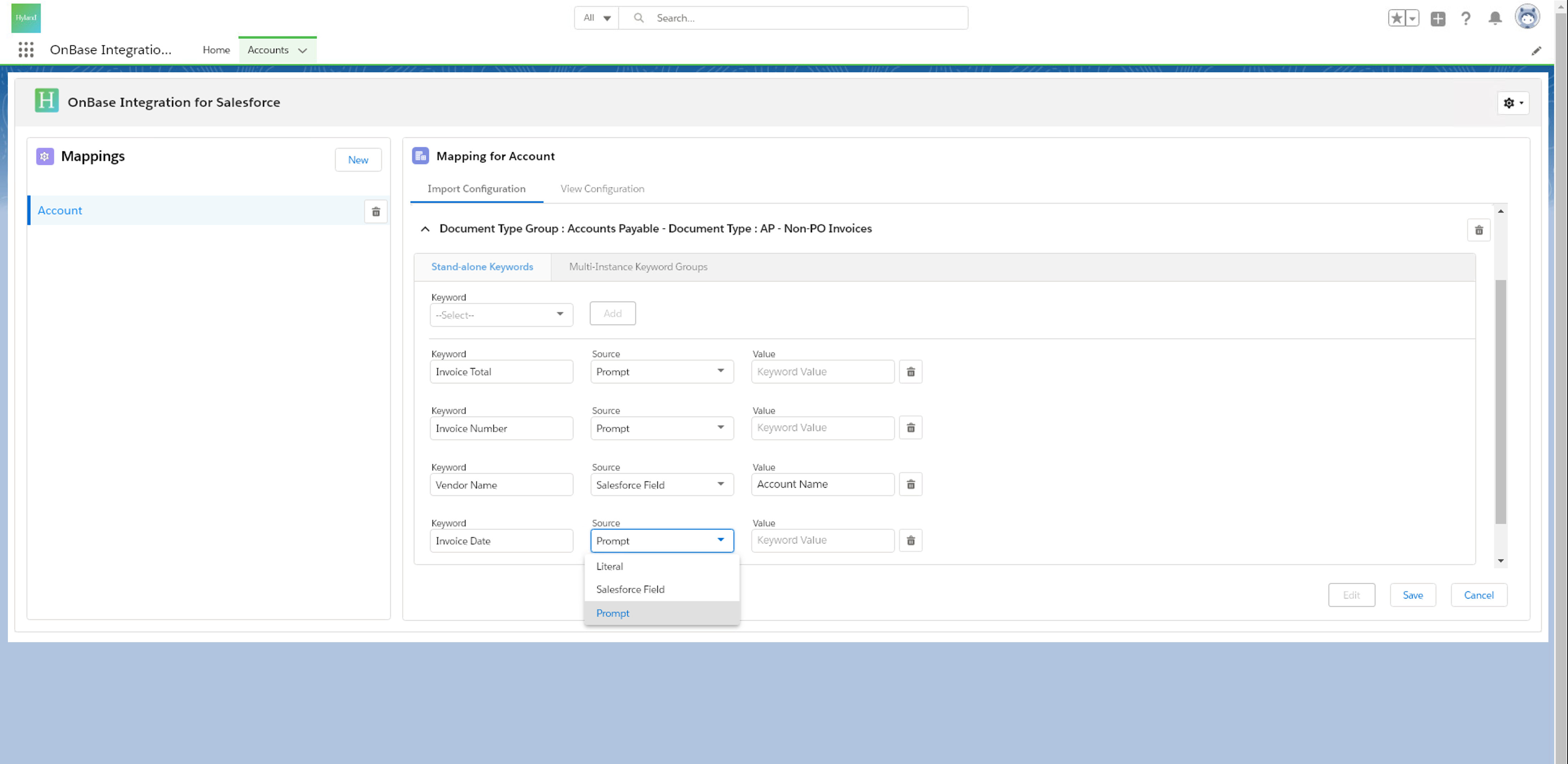Click the panel scroll up arrow
The width and height of the screenshot is (1568, 764).
[x=1500, y=211]
